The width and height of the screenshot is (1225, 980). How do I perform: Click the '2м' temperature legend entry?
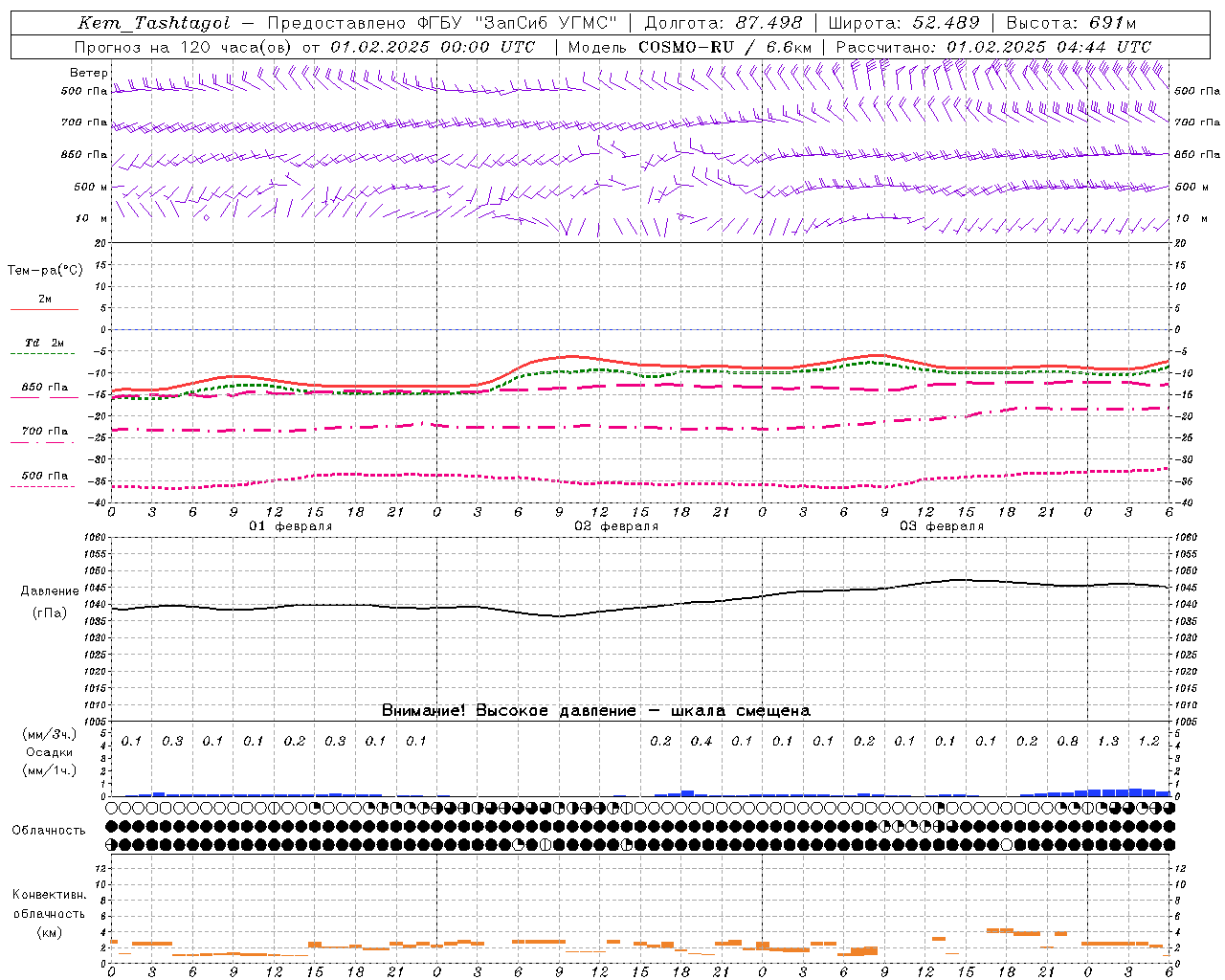(45, 300)
